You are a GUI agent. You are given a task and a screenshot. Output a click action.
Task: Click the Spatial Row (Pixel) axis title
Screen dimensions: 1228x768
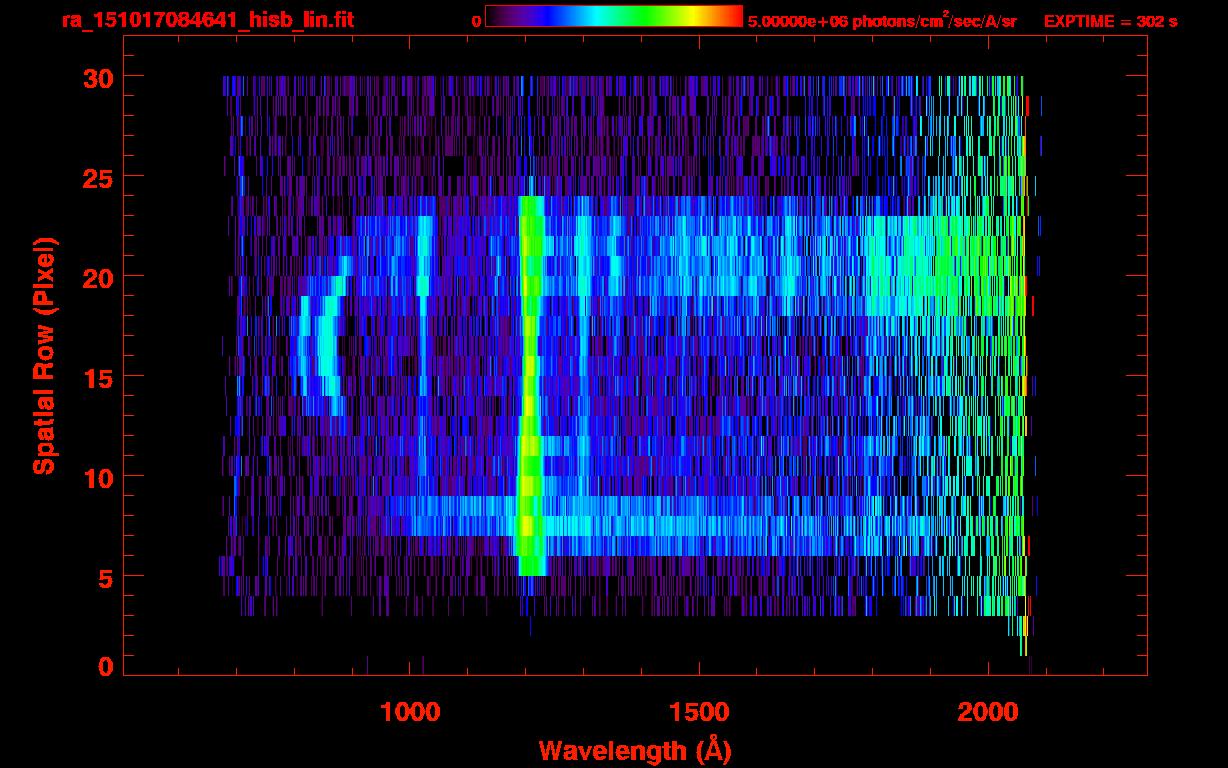click(44, 356)
